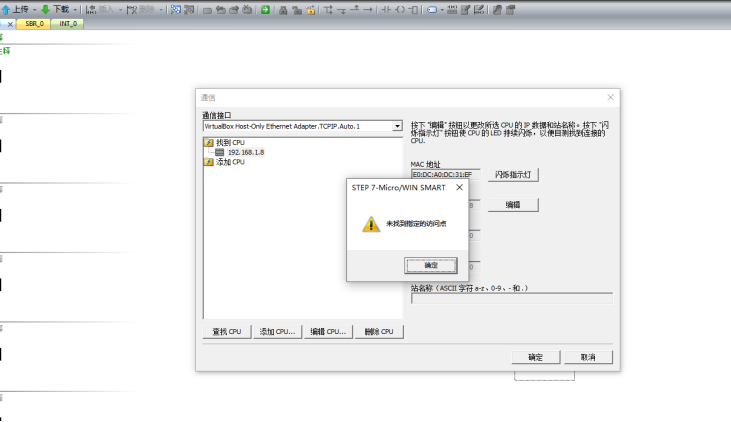The image size is (731, 422).
Task: Click the greyed-out insert (插入) toolbar icon
Action: [91, 9]
